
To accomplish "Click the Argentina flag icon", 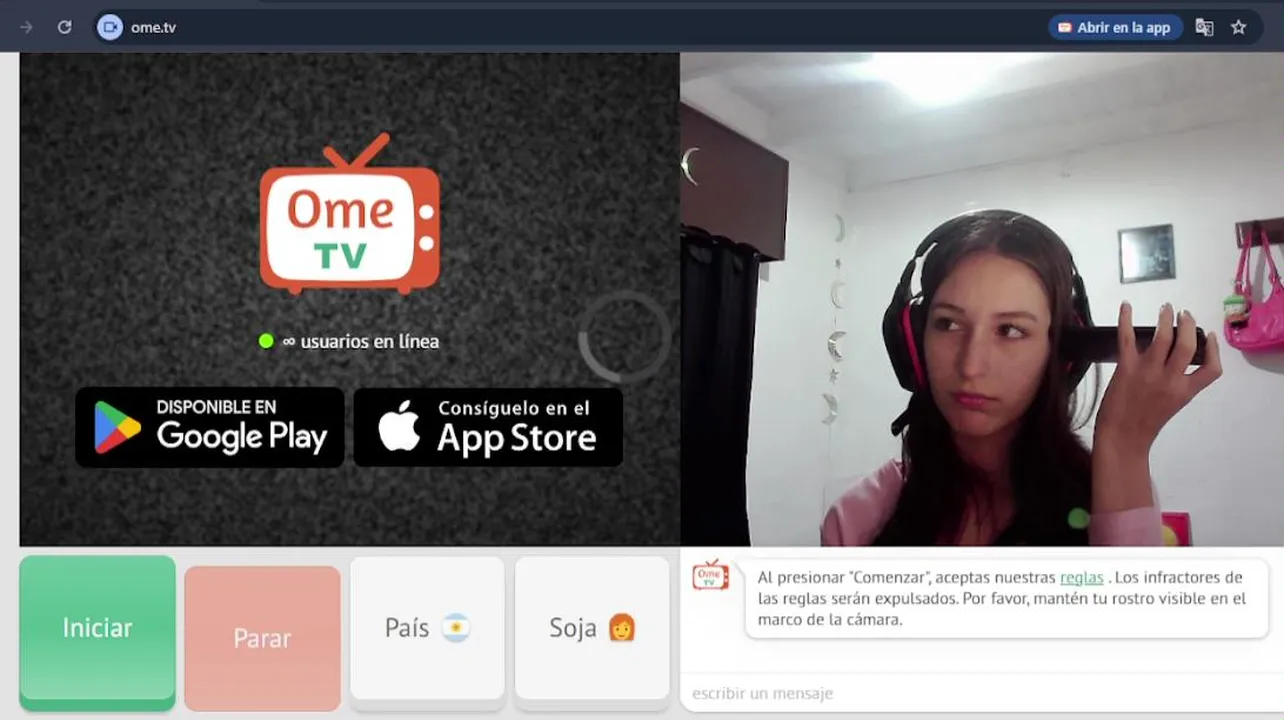I will coord(456,628).
